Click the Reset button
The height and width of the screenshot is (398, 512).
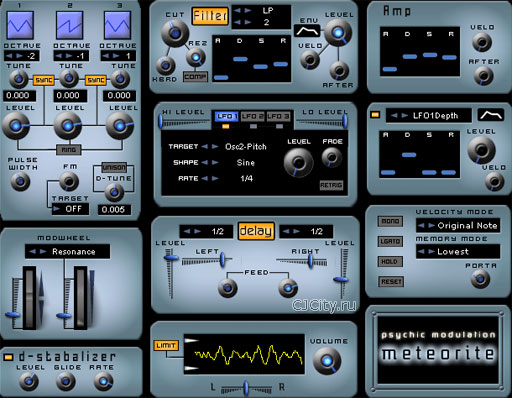point(391,282)
